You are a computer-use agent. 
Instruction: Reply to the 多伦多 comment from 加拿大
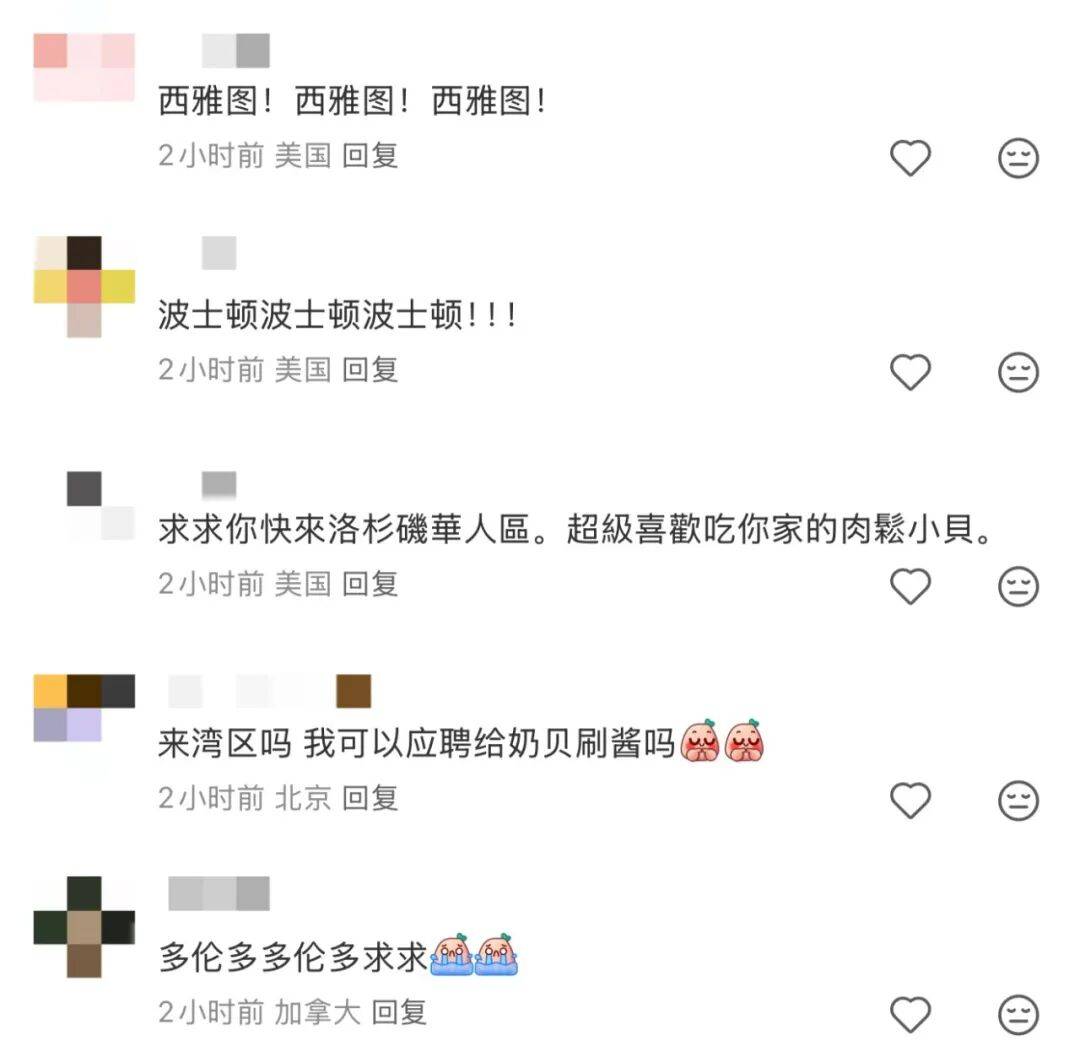[399, 1012]
